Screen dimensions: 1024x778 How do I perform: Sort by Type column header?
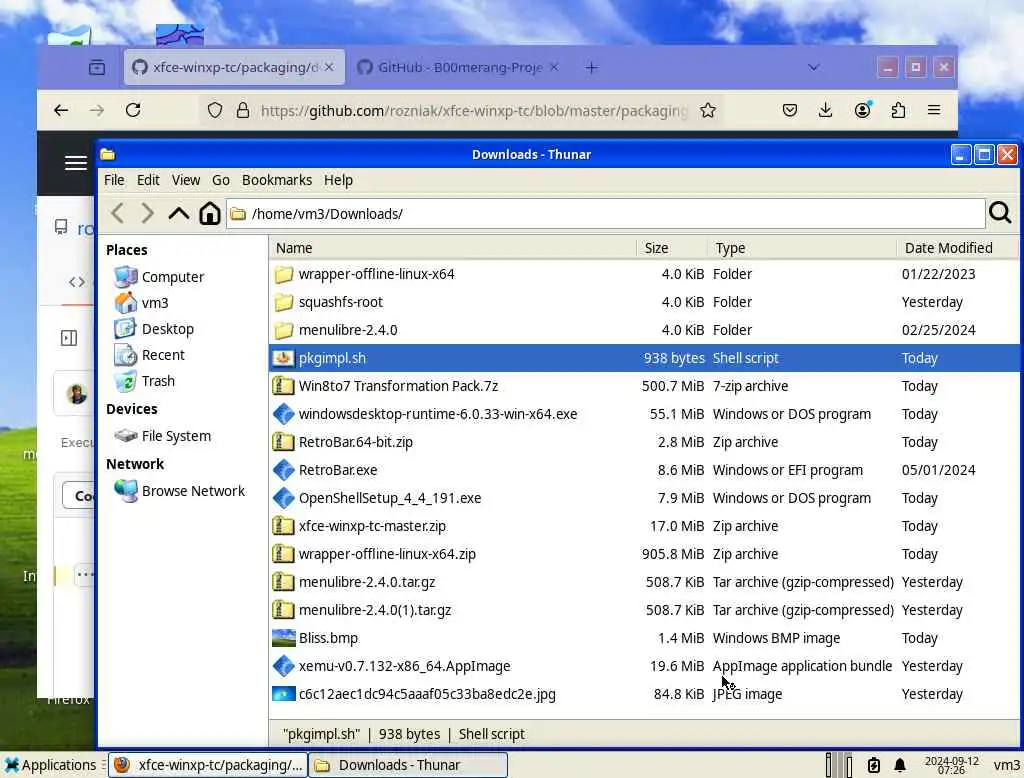(x=801, y=248)
